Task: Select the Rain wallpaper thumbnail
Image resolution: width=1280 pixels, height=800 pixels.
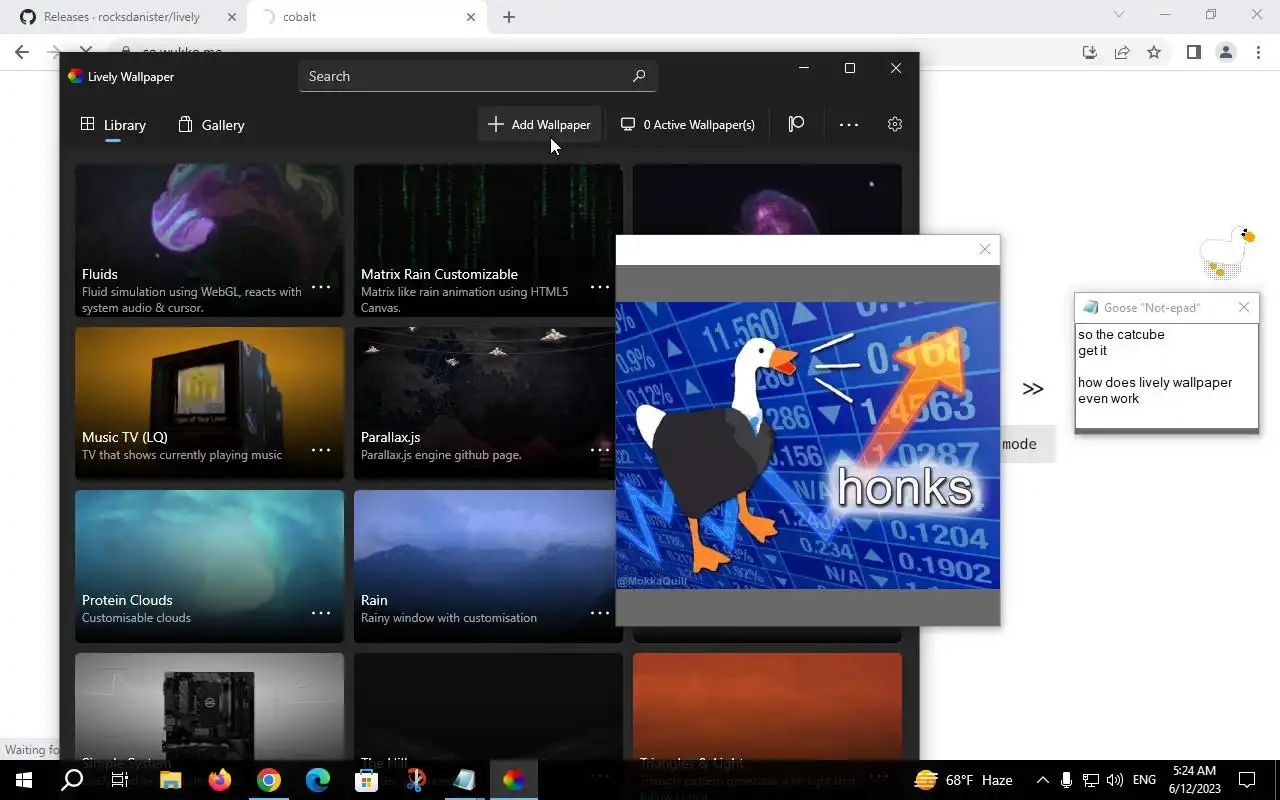Action: click(x=485, y=566)
